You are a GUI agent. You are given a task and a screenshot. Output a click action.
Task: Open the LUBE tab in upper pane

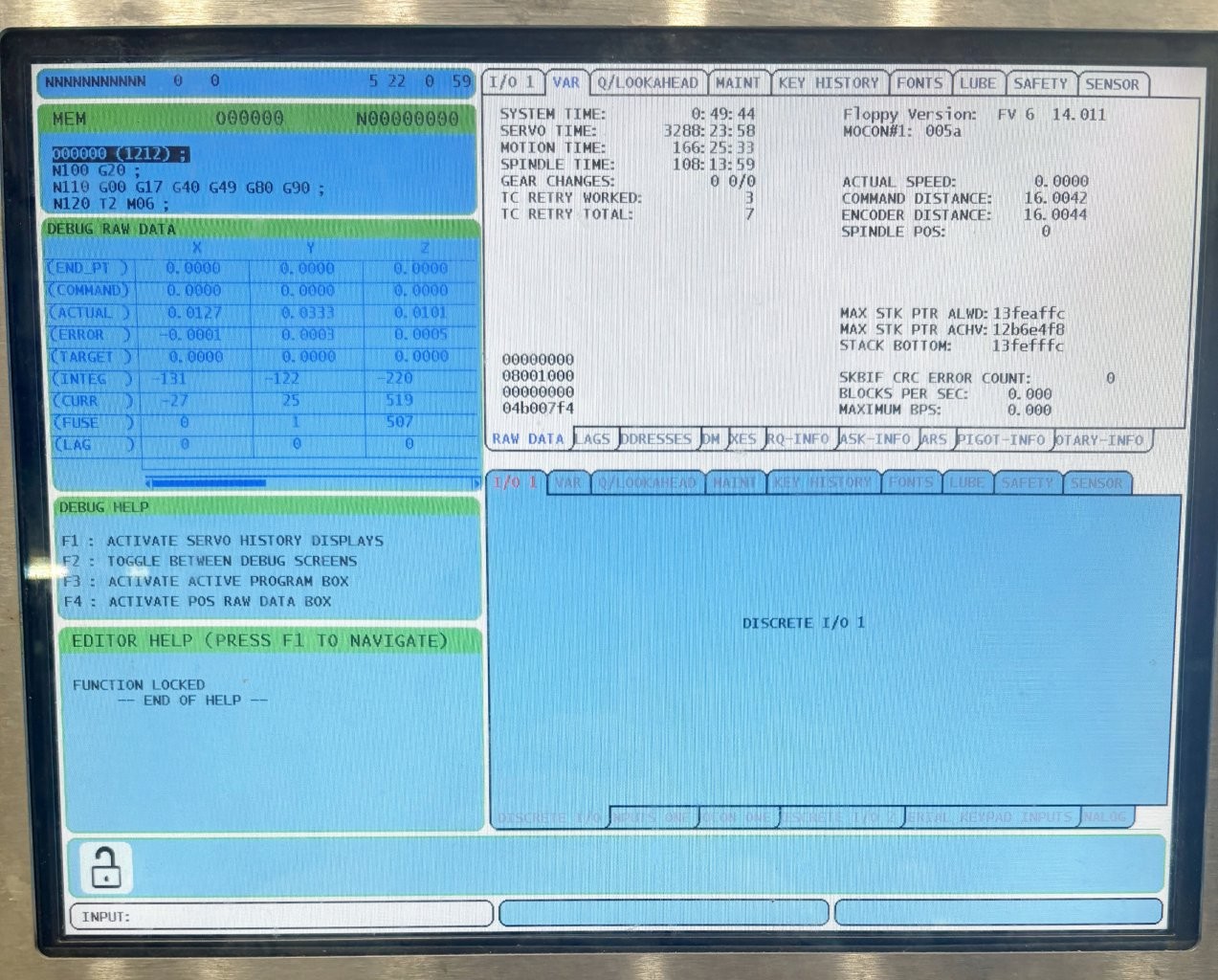pyautogui.click(x=978, y=83)
